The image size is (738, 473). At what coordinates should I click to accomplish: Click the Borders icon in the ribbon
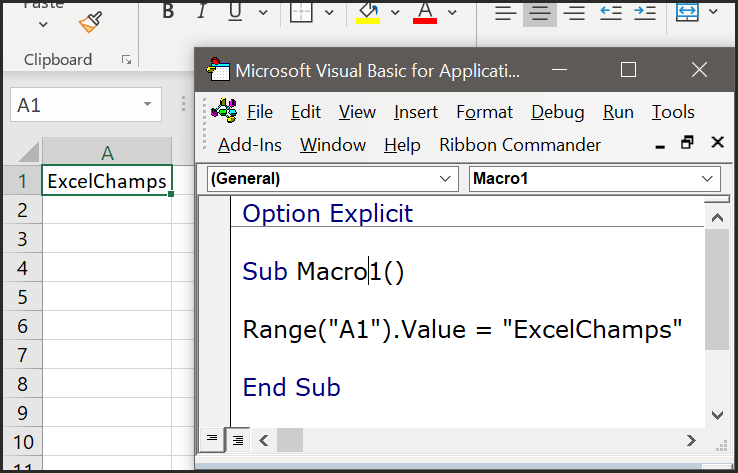(x=301, y=11)
